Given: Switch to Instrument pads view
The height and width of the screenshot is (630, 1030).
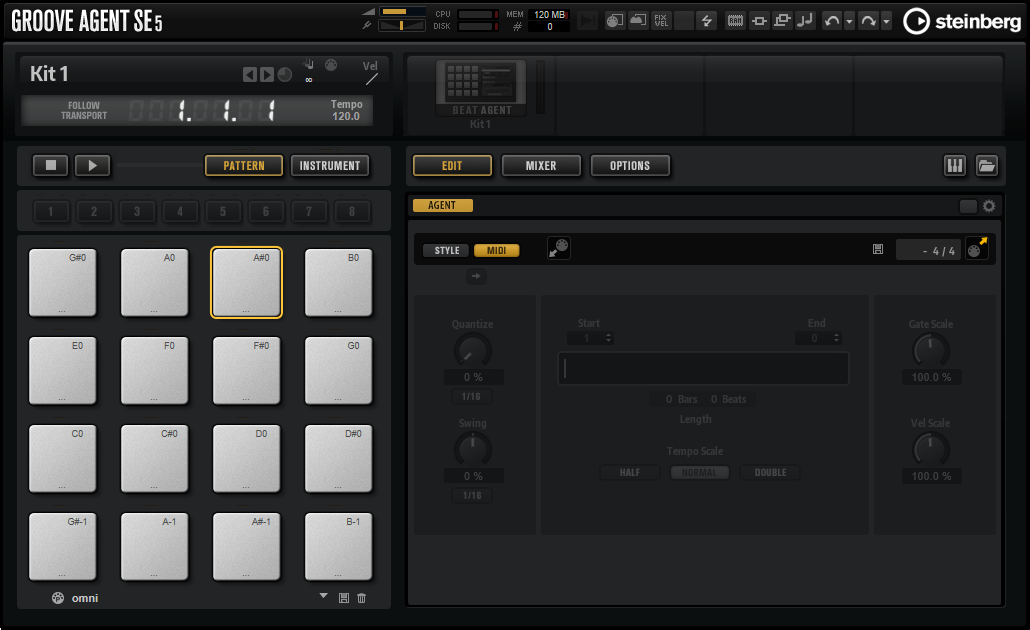Looking at the screenshot, I should click(330, 166).
